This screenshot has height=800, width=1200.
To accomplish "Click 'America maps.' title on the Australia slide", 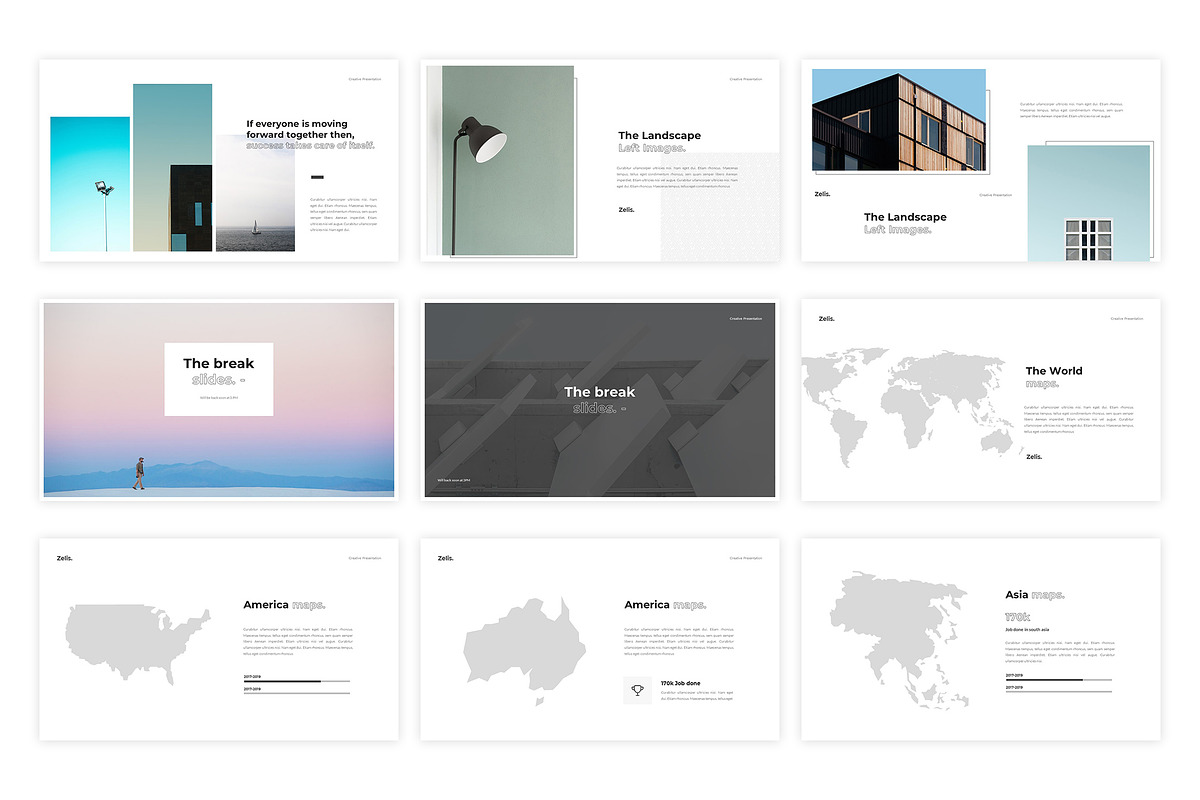I will tap(665, 605).
